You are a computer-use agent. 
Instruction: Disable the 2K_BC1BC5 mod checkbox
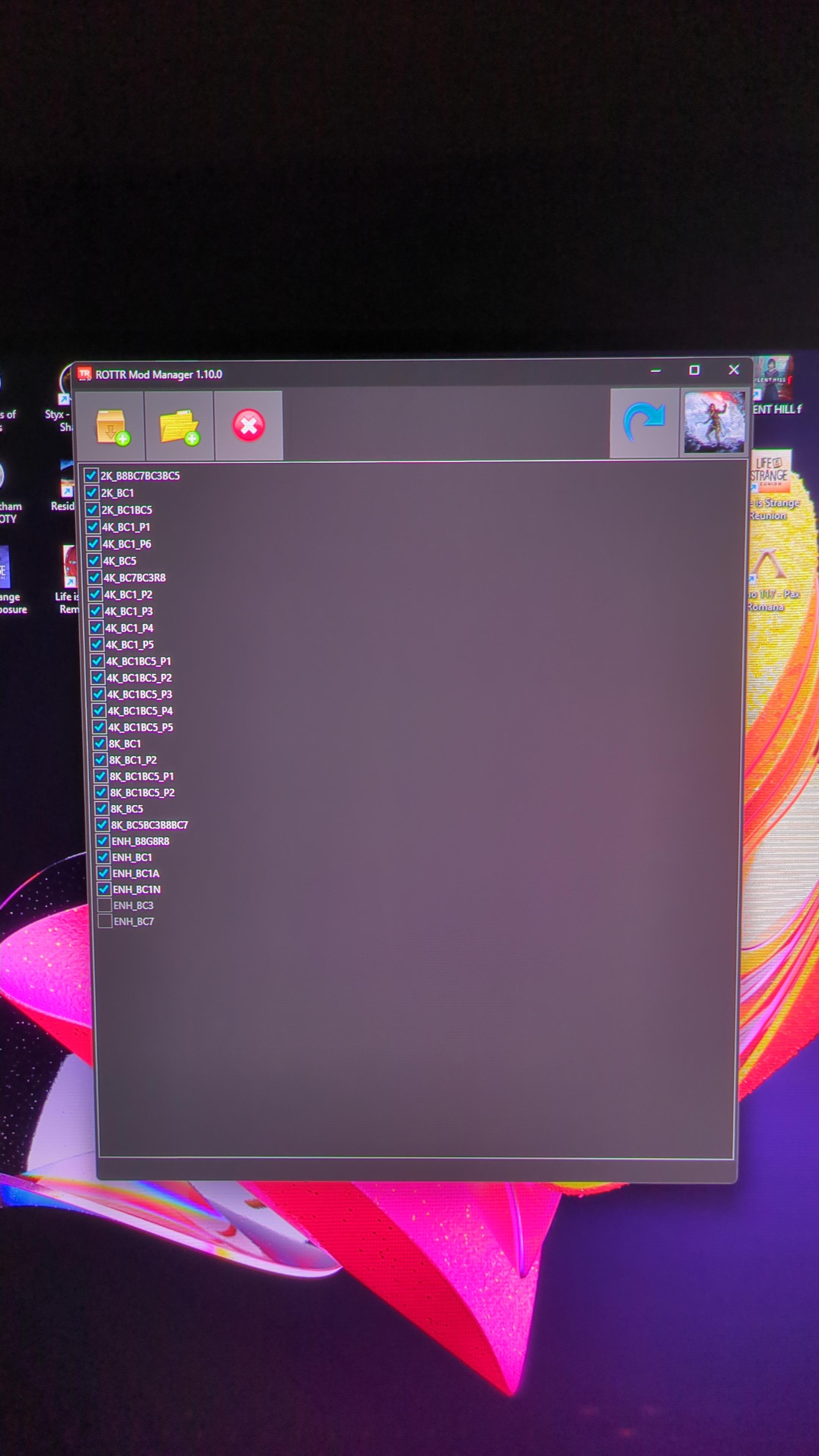93,509
